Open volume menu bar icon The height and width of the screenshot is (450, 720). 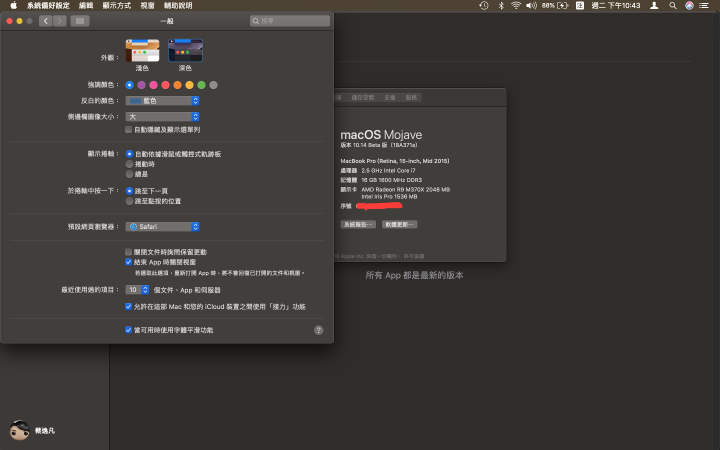pos(531,6)
